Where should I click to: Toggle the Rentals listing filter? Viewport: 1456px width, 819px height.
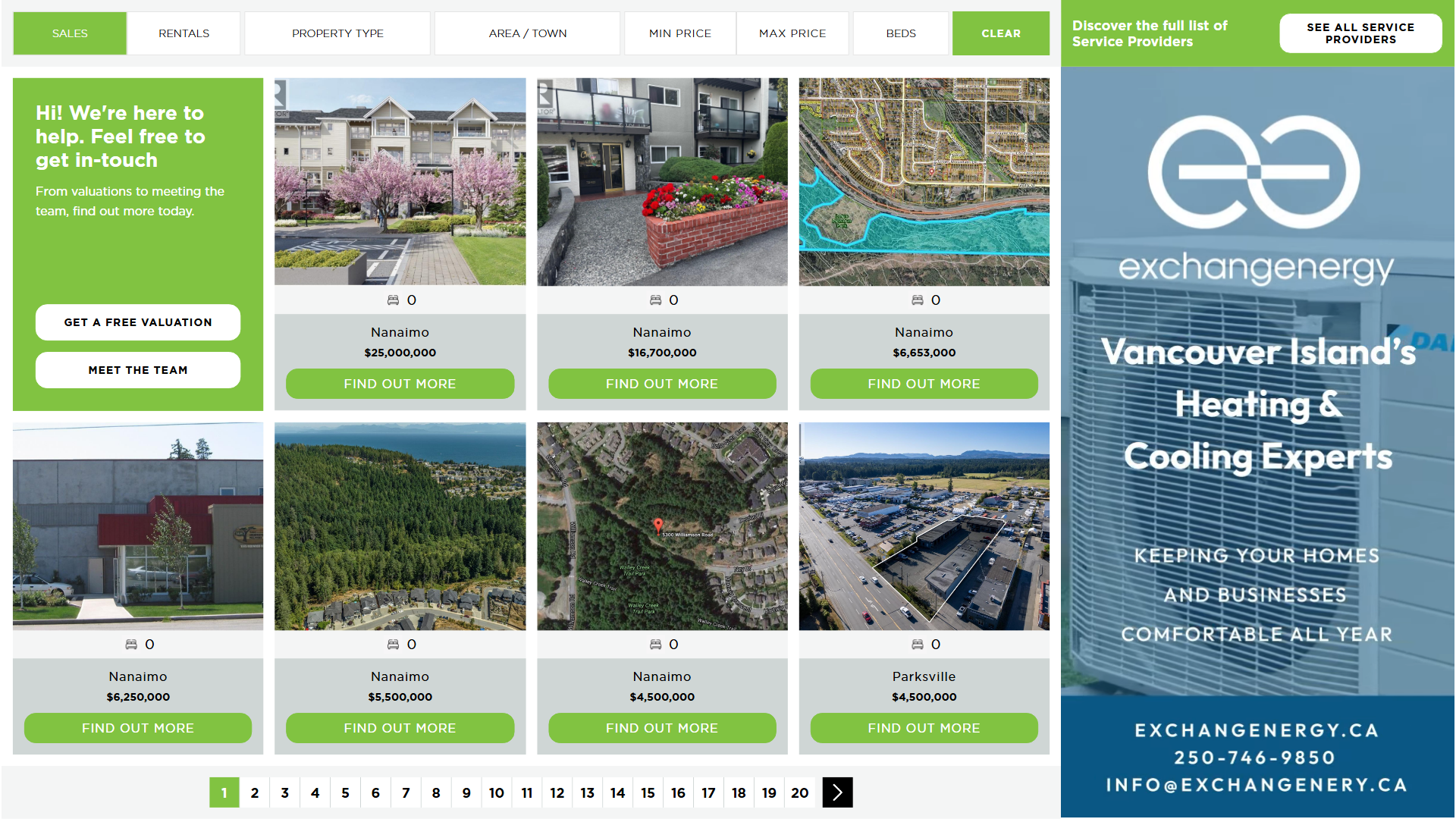tap(184, 33)
